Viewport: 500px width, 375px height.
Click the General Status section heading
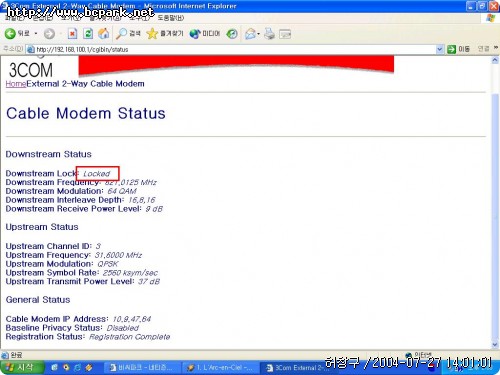38,299
